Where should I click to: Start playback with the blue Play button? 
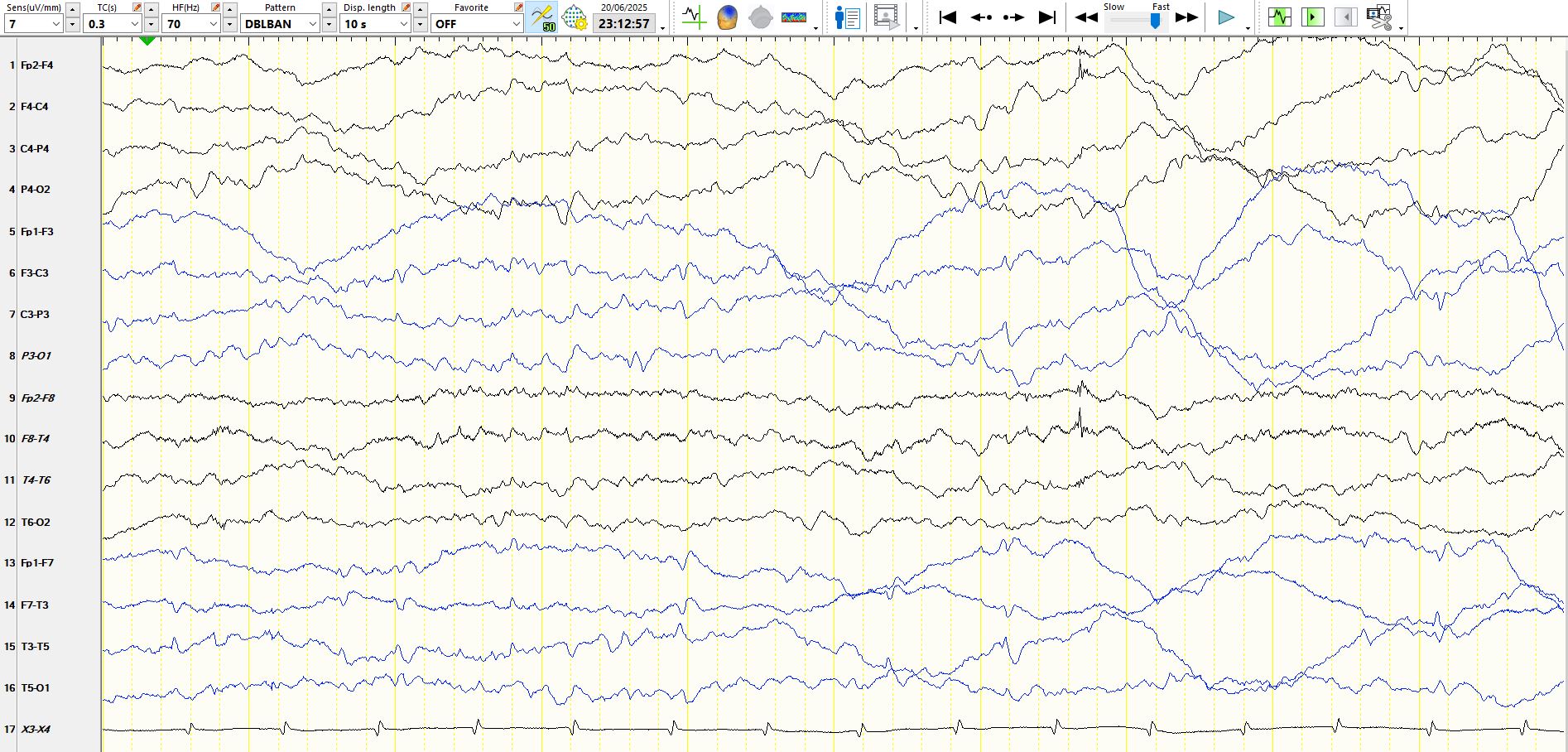[1226, 17]
